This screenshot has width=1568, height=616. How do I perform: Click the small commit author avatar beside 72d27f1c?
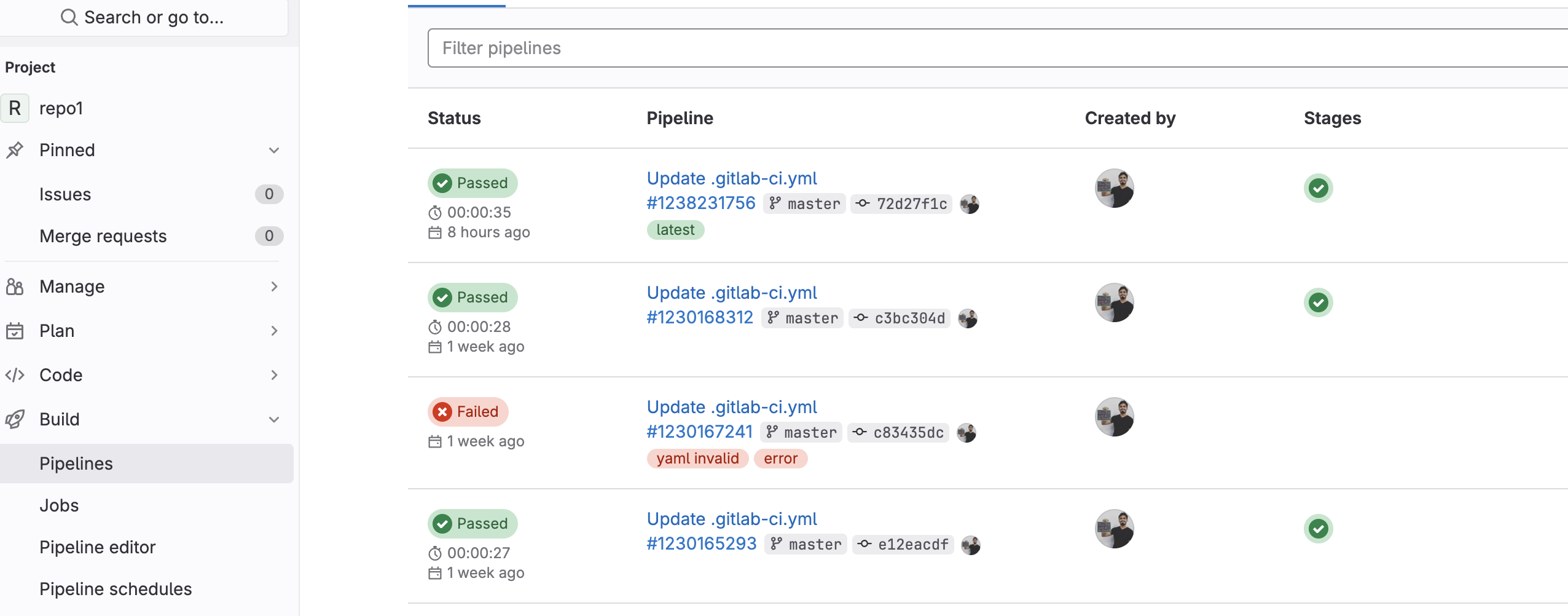click(970, 204)
